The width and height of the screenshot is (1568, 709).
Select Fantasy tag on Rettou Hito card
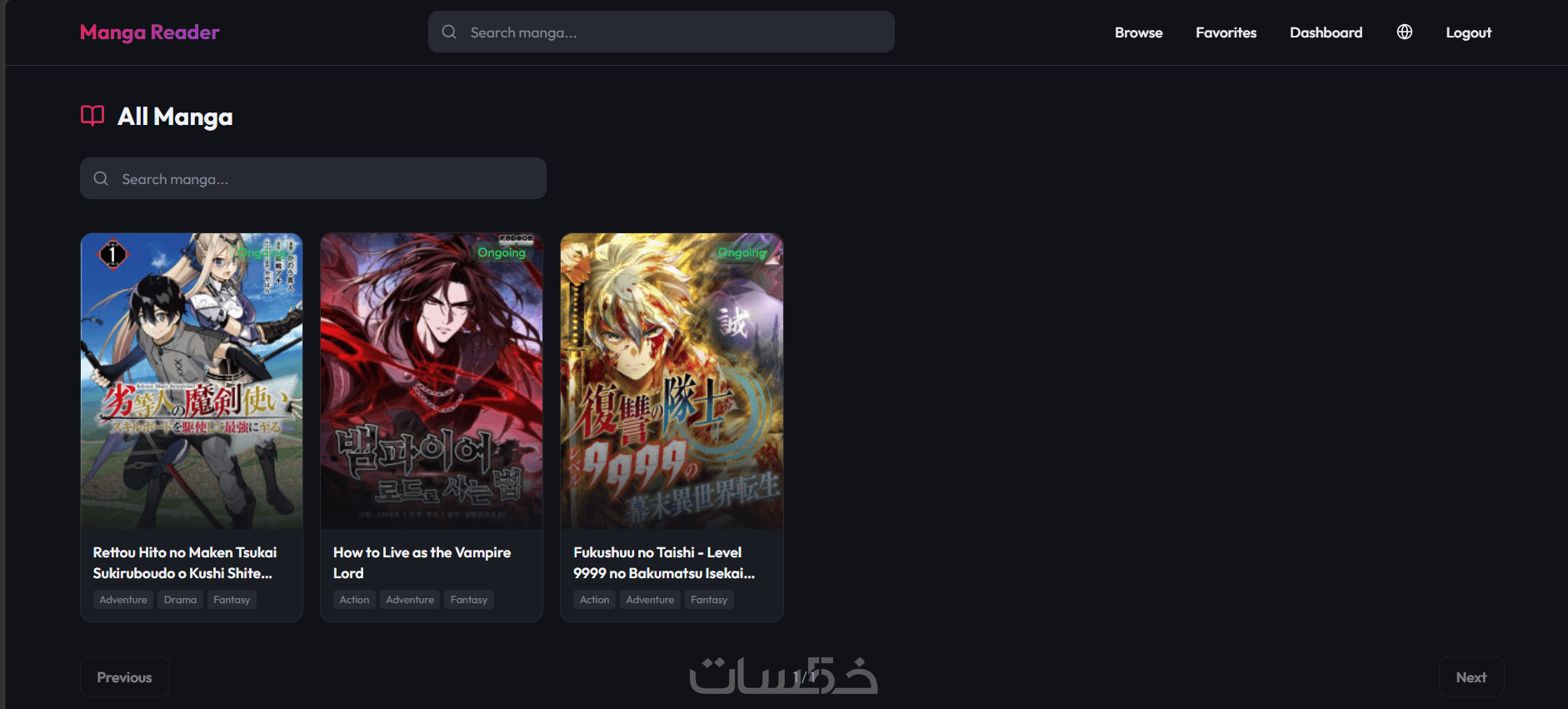pyautogui.click(x=232, y=600)
